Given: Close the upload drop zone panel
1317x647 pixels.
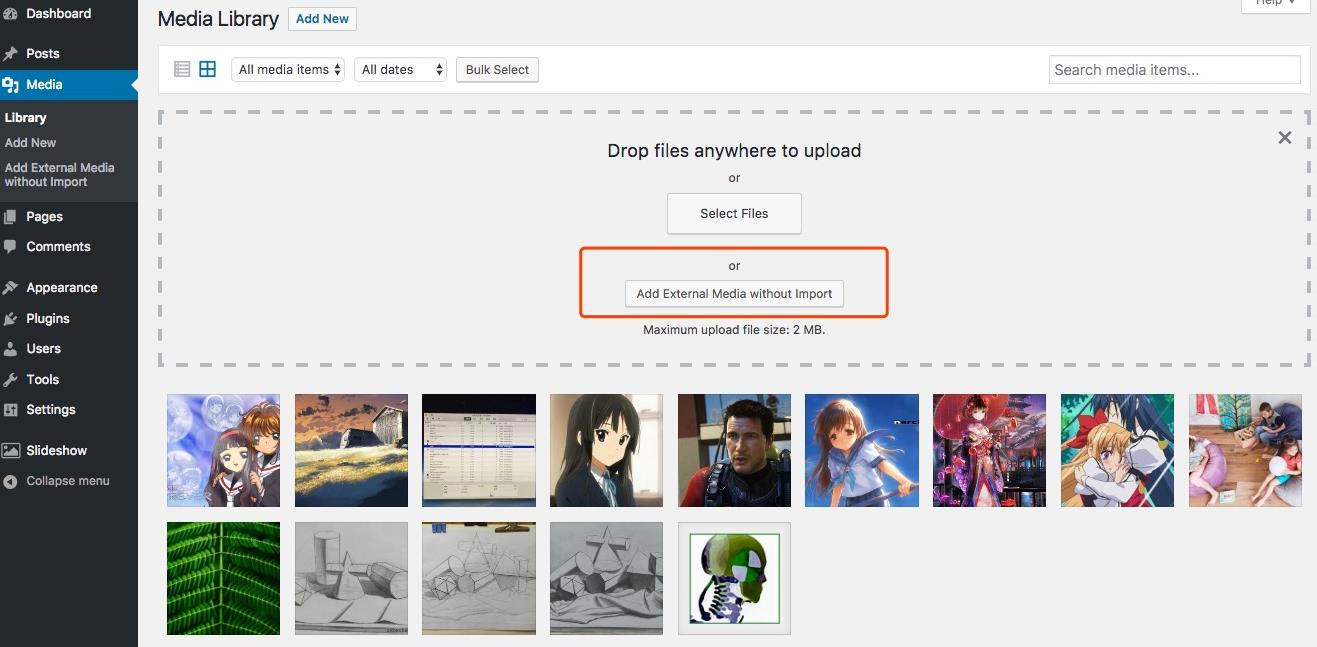Looking at the screenshot, I should coord(1285,138).
